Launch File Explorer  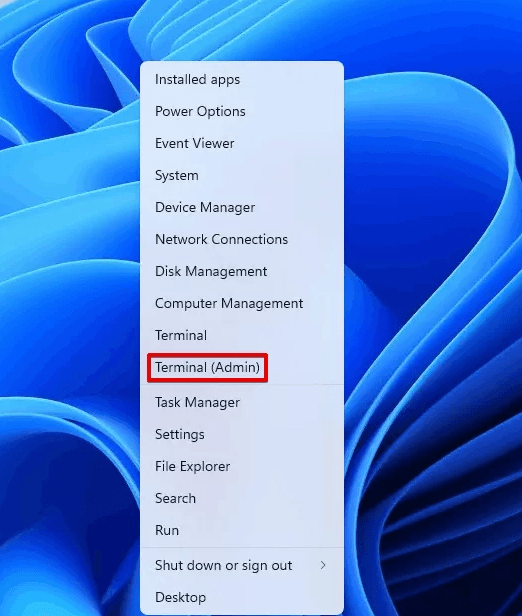coord(242,466)
